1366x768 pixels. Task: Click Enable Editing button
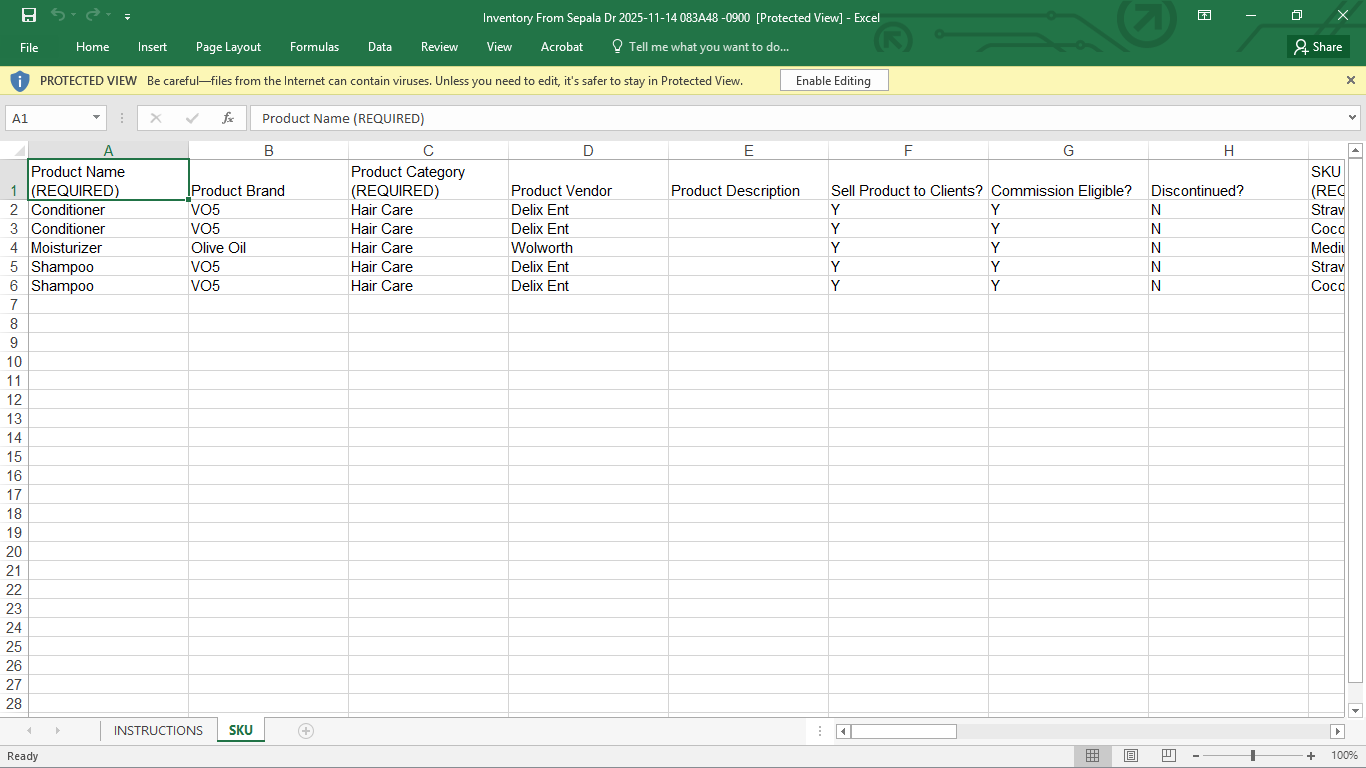coord(834,81)
